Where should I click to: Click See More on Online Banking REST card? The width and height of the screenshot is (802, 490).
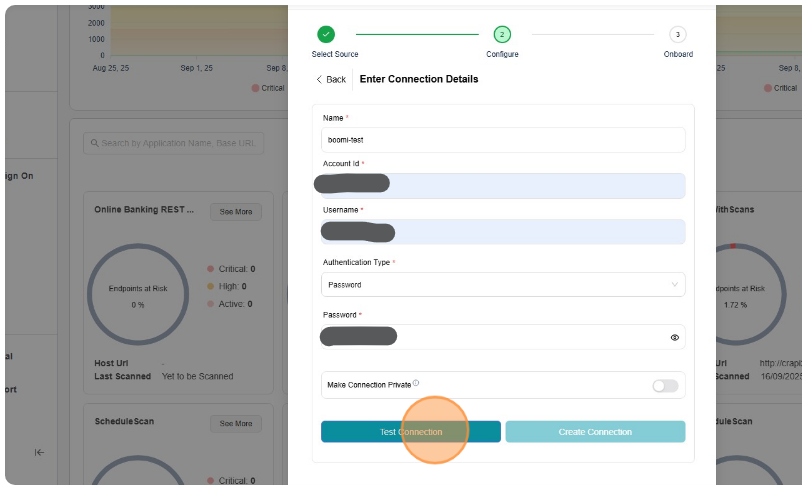pyautogui.click(x=236, y=212)
